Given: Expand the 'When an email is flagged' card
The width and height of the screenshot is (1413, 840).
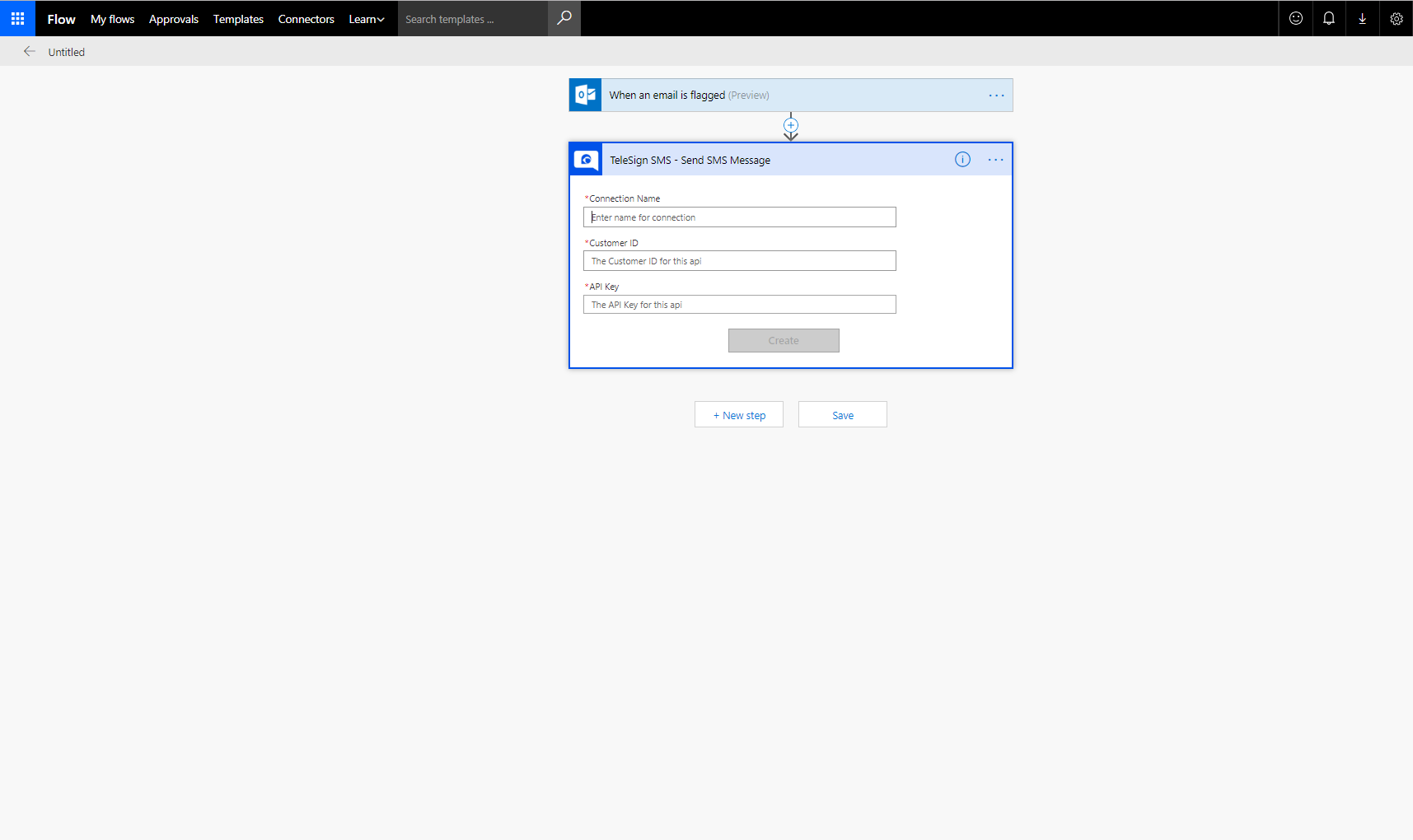Looking at the screenshot, I should click(x=791, y=95).
